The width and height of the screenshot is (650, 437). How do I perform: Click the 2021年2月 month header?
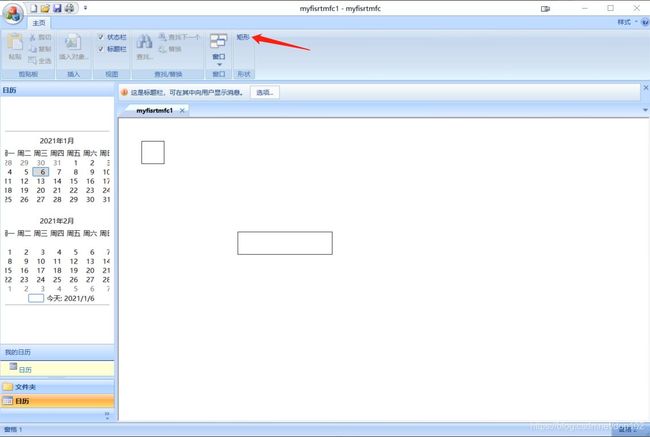tap(57, 221)
